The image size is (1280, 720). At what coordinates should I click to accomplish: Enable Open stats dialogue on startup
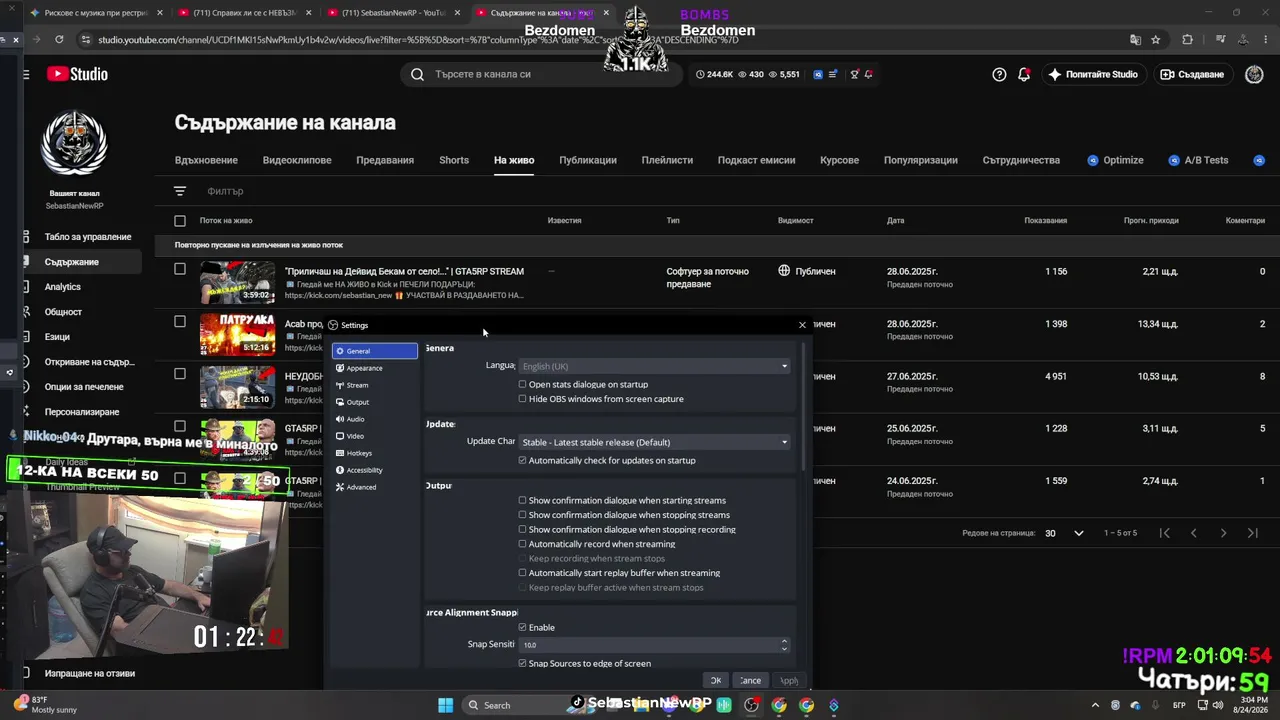coord(522,384)
